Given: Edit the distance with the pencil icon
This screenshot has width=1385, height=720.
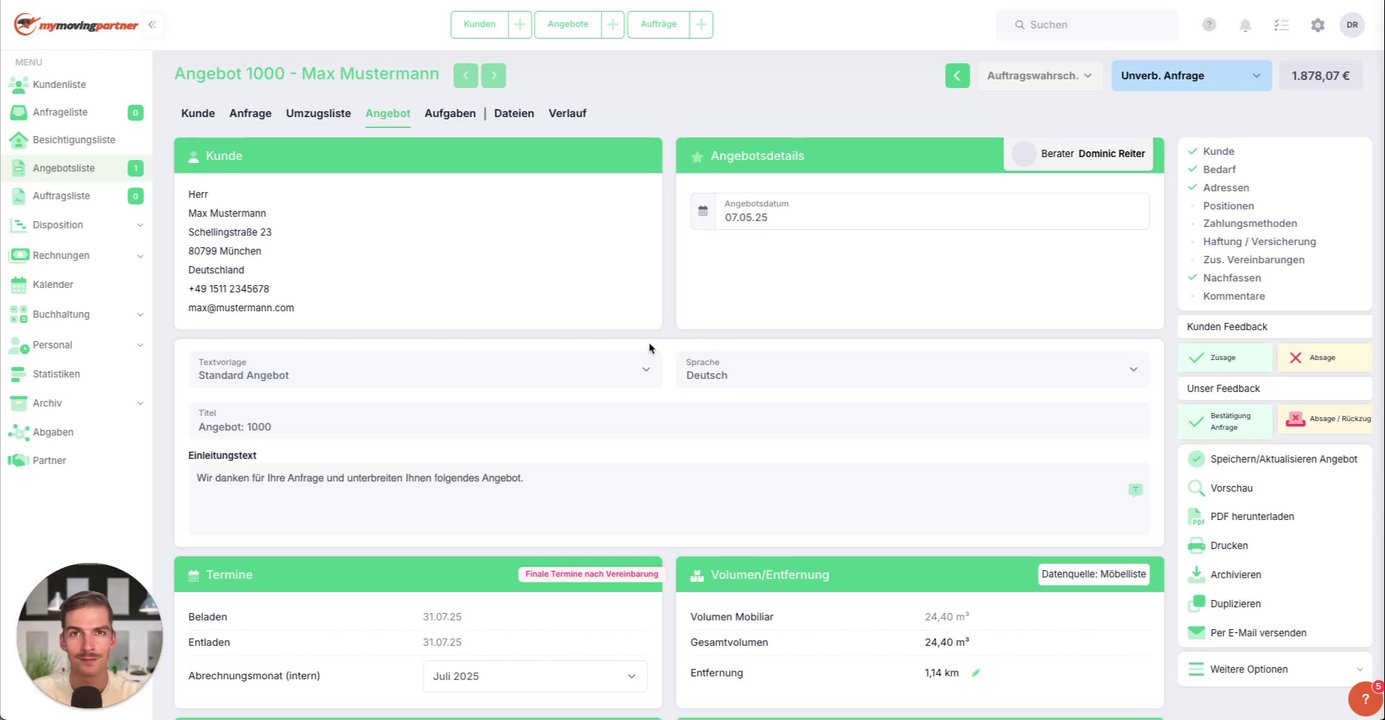Looking at the screenshot, I should (x=976, y=673).
